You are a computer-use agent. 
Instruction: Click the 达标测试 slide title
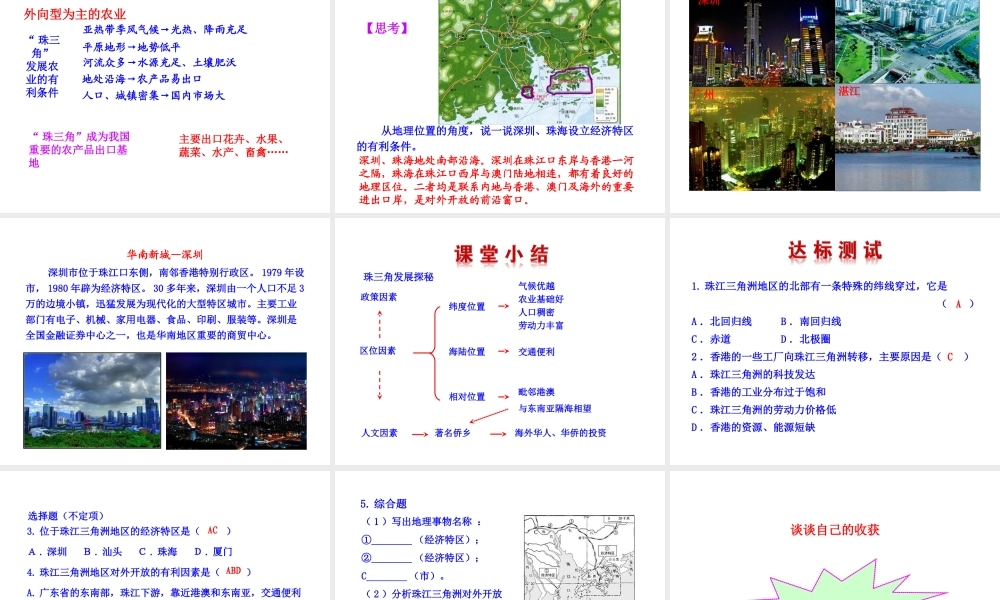pyautogui.click(x=835, y=251)
